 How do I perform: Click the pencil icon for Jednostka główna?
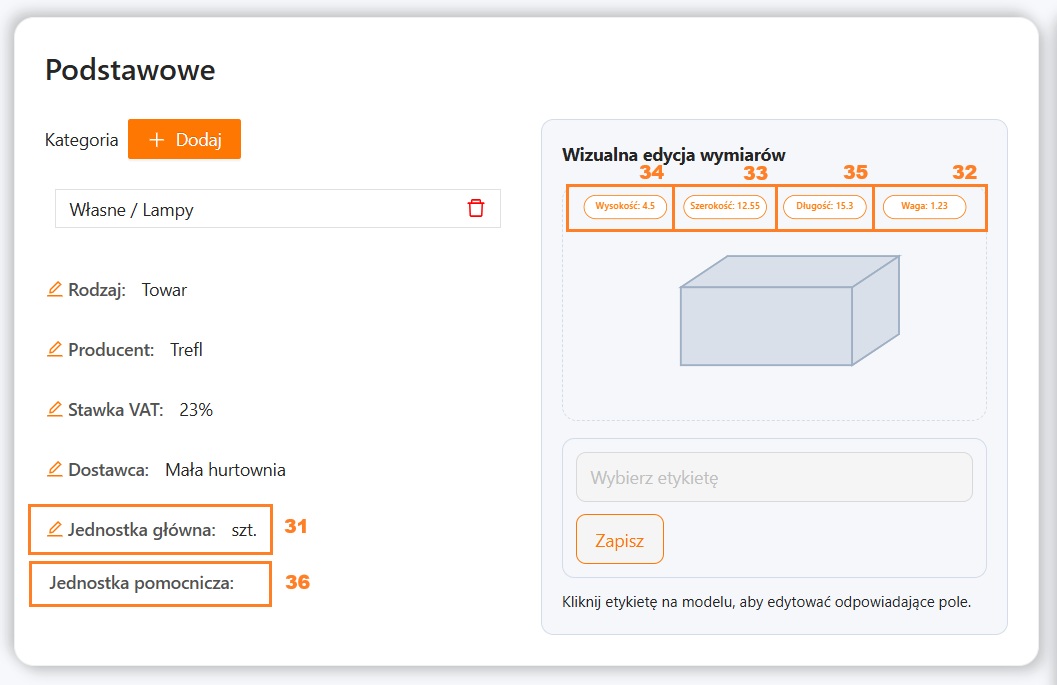[x=55, y=530]
